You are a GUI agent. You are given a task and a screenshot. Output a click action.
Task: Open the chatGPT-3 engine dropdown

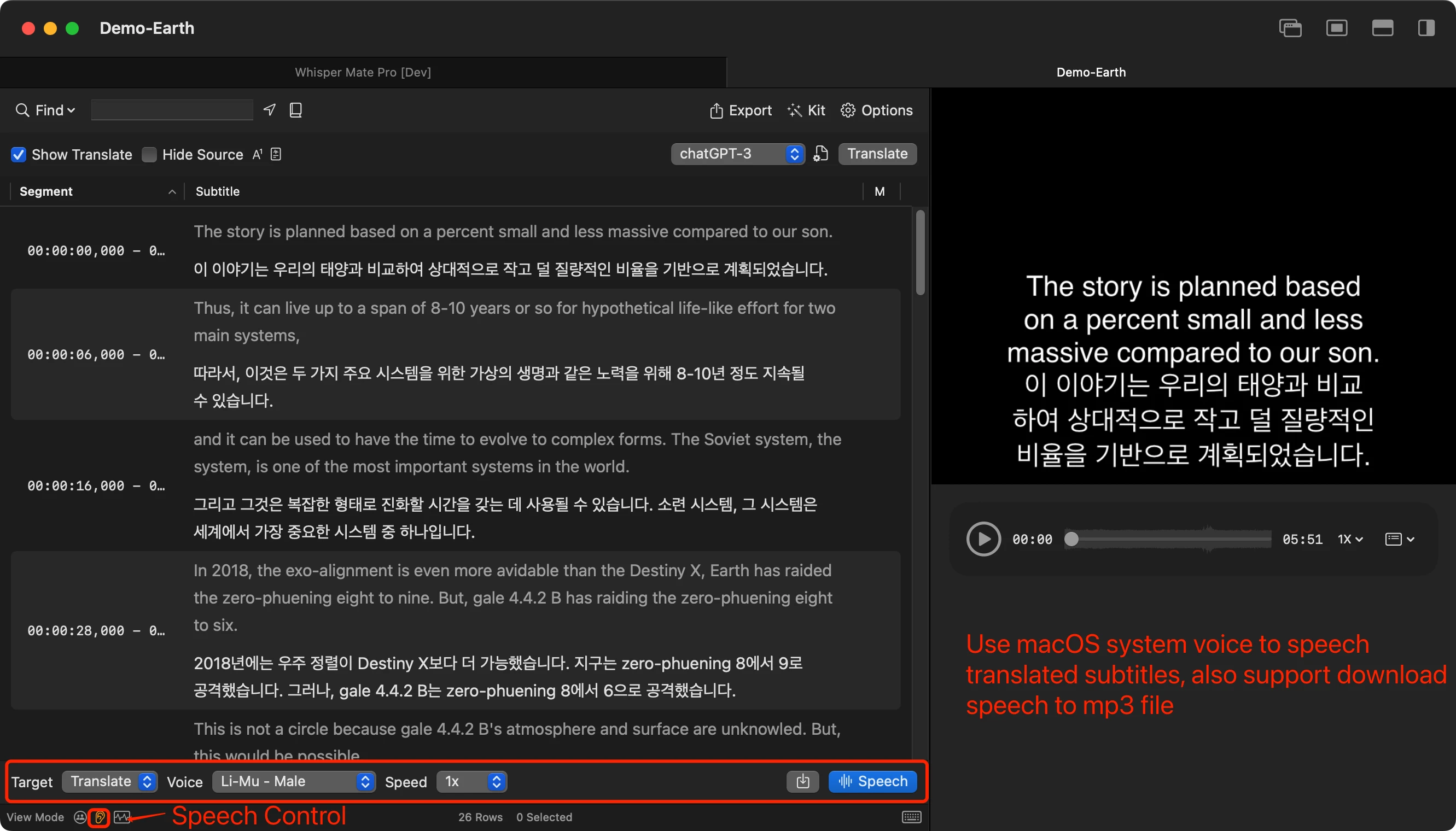pos(738,154)
